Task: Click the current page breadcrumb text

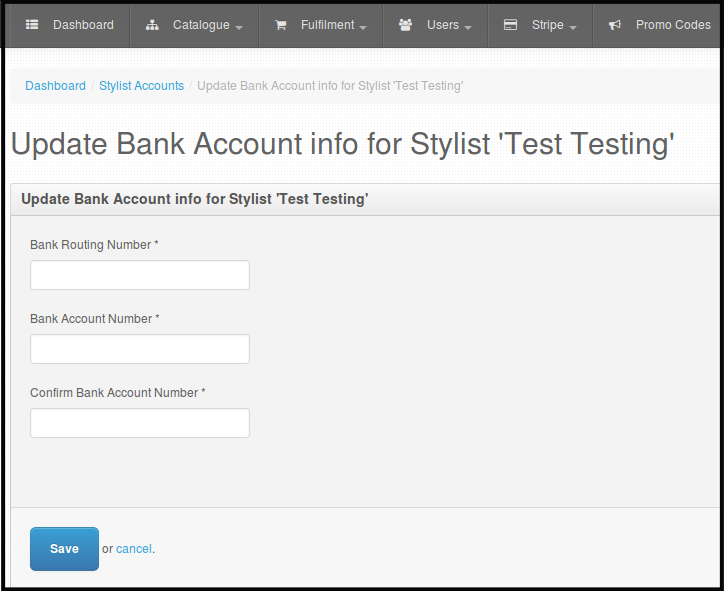Action: pos(330,86)
